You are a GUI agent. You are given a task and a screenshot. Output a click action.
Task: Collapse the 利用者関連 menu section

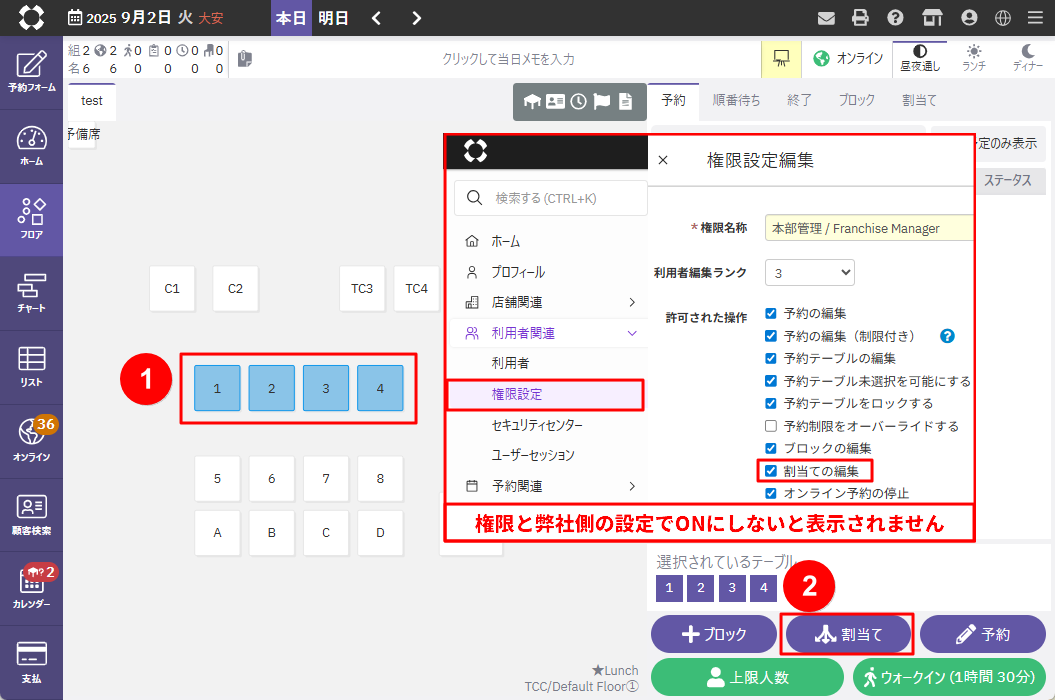tap(550, 333)
